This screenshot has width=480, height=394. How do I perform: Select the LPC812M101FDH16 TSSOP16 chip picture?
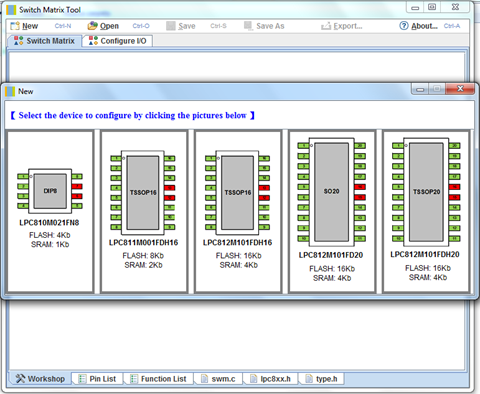(238, 193)
